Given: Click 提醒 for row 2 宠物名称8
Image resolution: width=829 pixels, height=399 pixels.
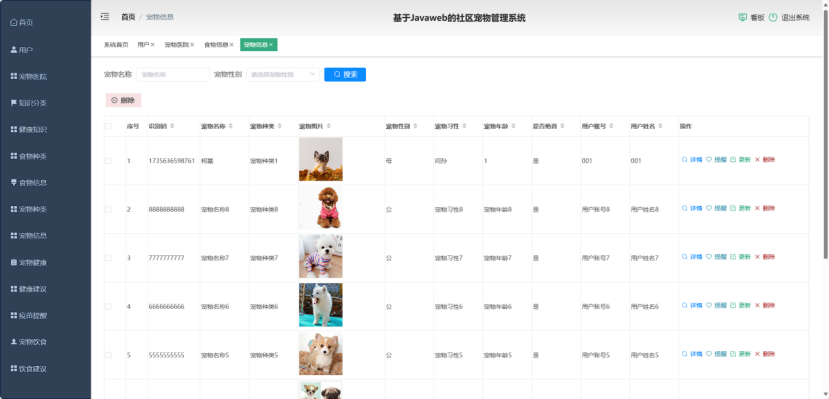Looking at the screenshot, I should 716,208.
